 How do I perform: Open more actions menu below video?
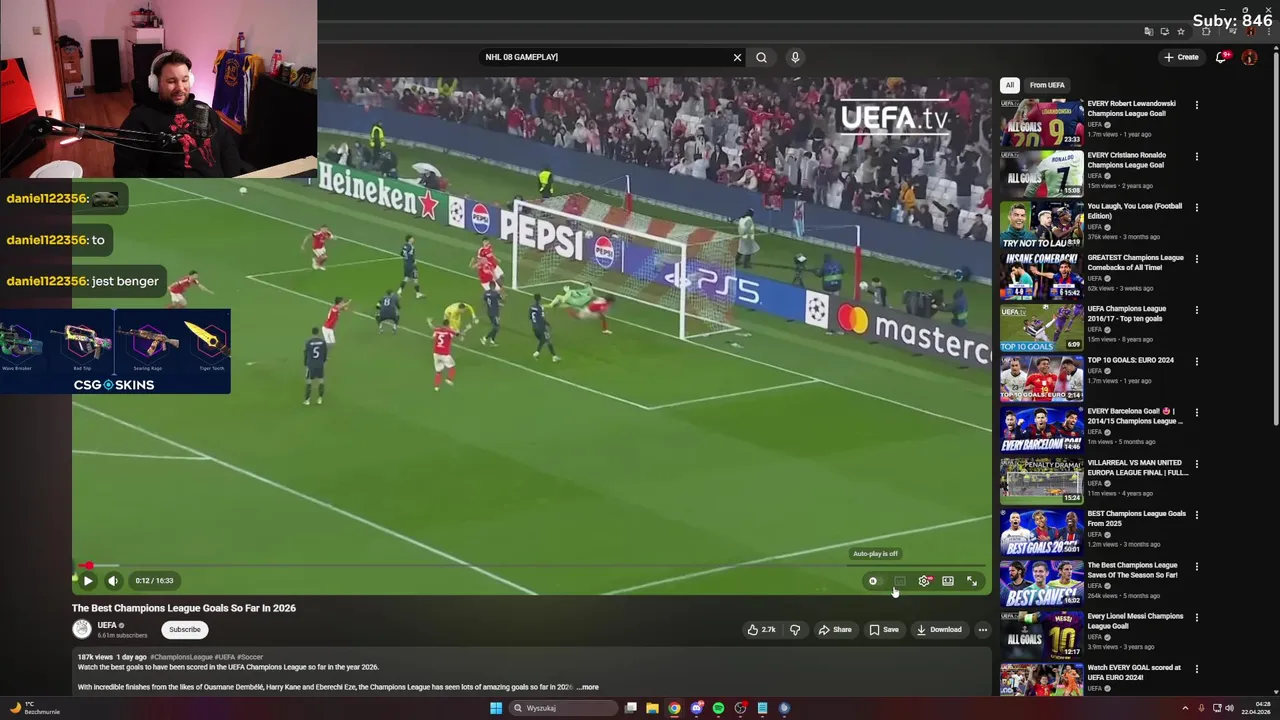click(983, 630)
